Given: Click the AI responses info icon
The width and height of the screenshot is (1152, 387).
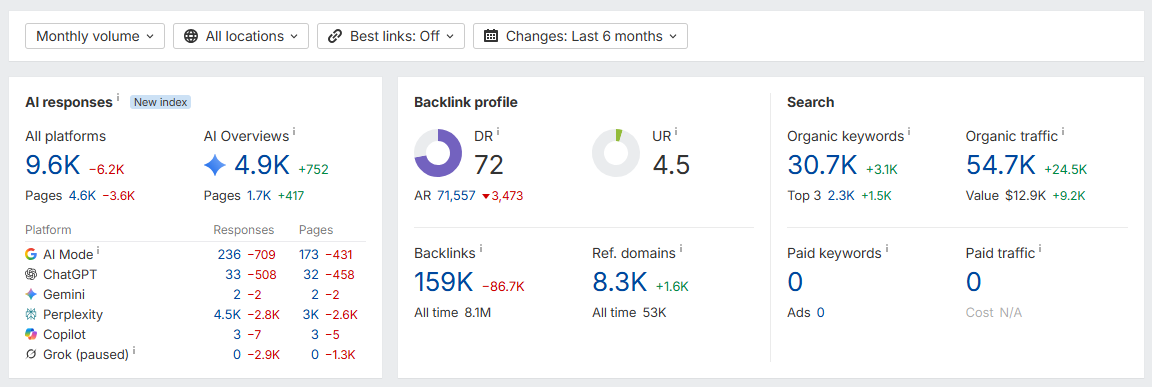Looking at the screenshot, I should (x=118, y=98).
